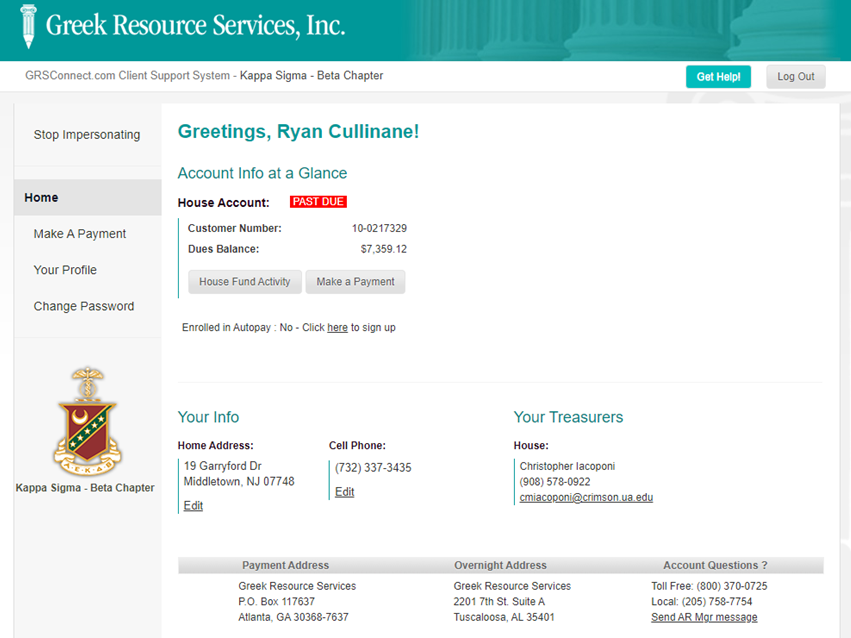Go to Home in sidebar
The image size is (851, 638).
tap(87, 197)
